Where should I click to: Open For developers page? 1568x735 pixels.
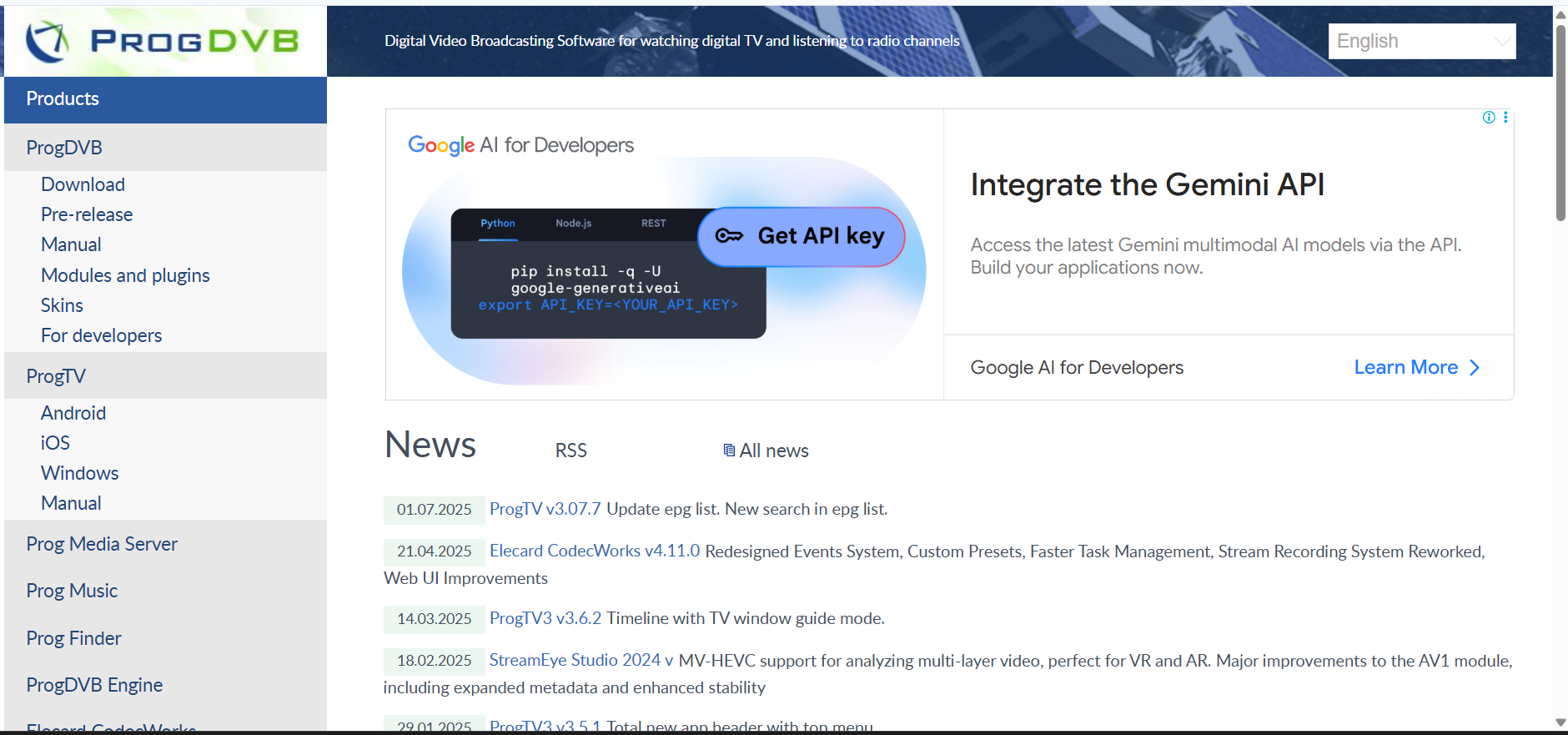click(x=102, y=335)
